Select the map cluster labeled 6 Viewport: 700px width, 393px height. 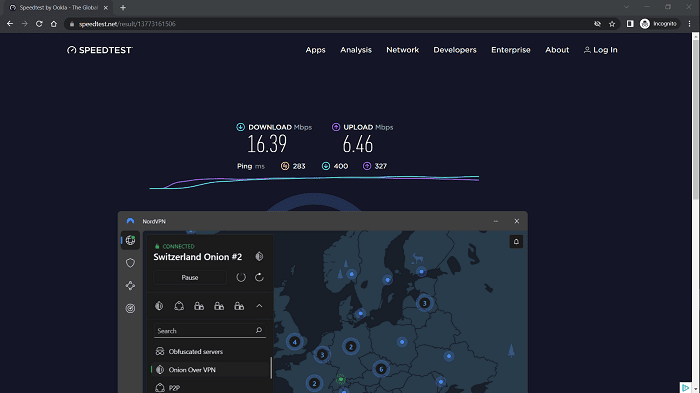click(381, 369)
